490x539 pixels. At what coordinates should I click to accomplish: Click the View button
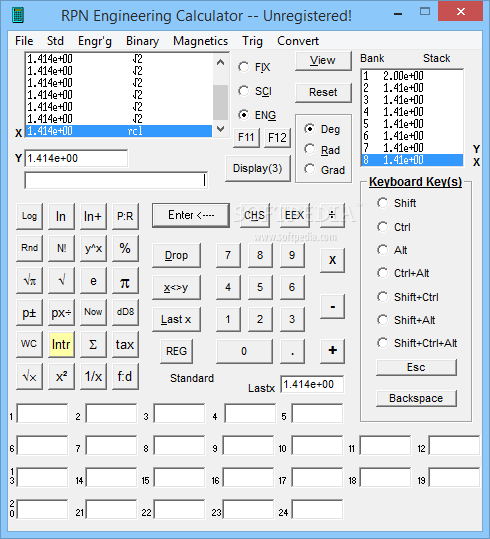(x=323, y=61)
